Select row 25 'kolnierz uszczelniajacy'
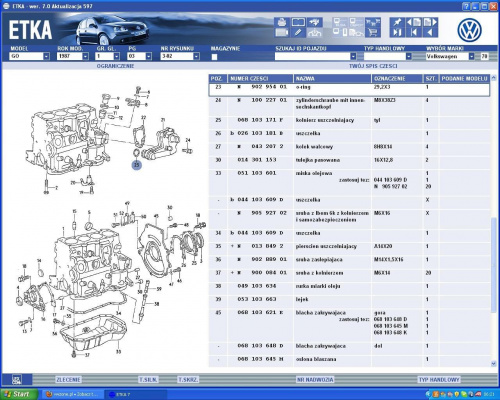This screenshot has height=400, width=500. point(349,120)
